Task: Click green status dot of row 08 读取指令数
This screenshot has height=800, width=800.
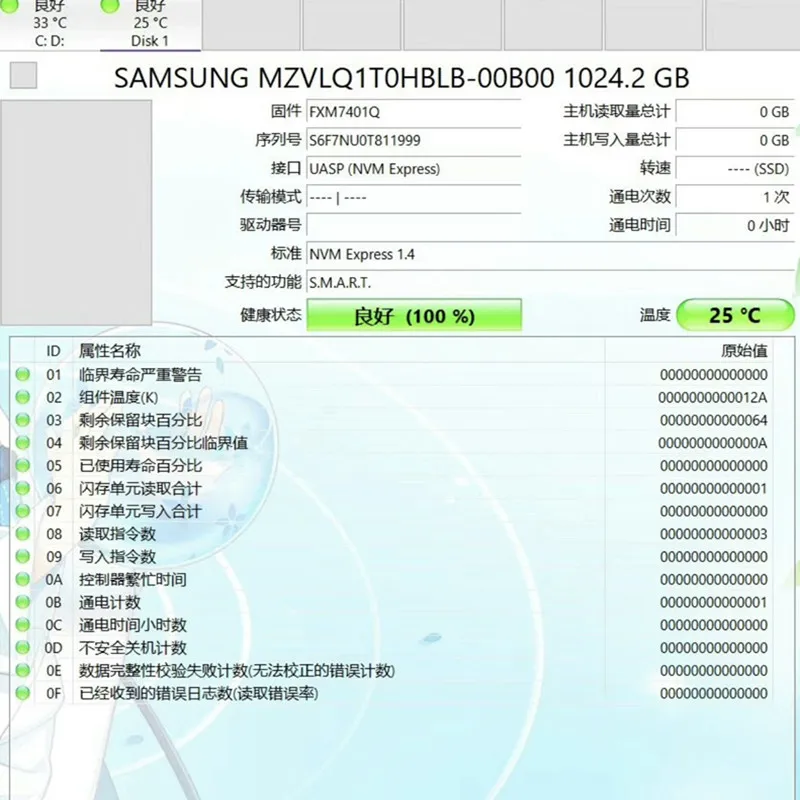Action: [22, 534]
